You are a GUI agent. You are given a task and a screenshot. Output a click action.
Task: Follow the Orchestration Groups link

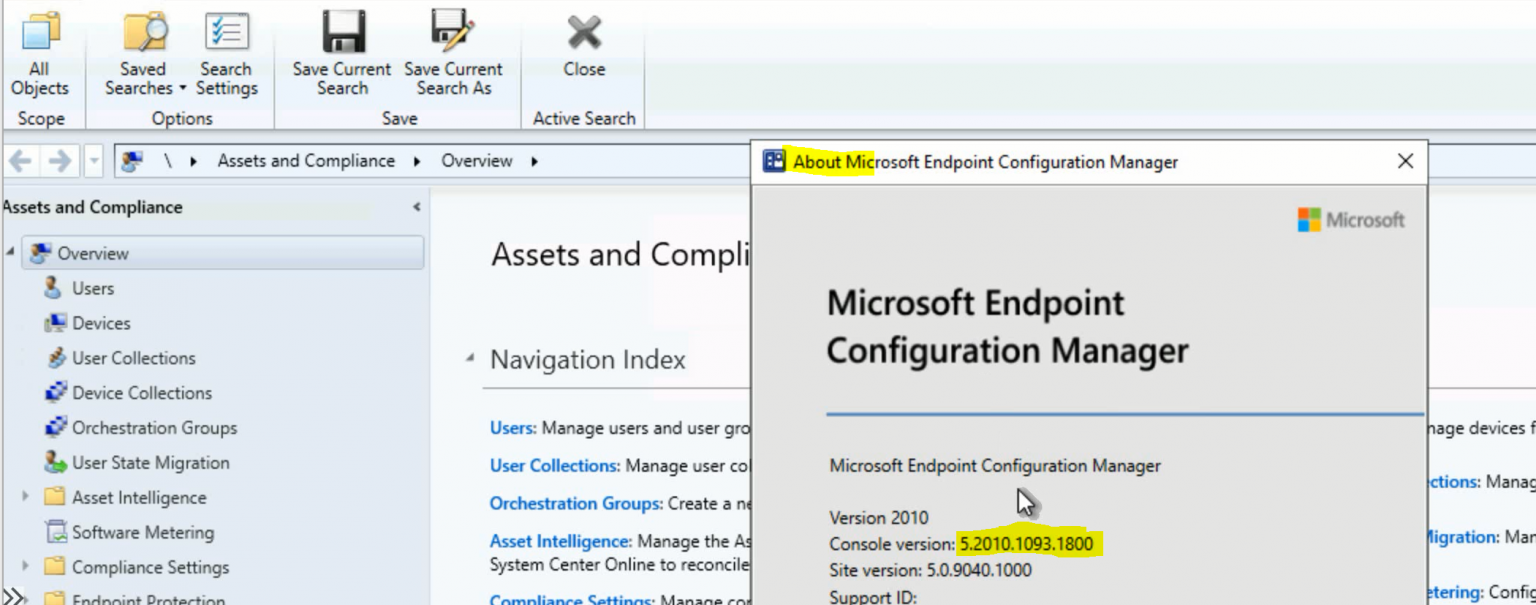tap(576, 504)
